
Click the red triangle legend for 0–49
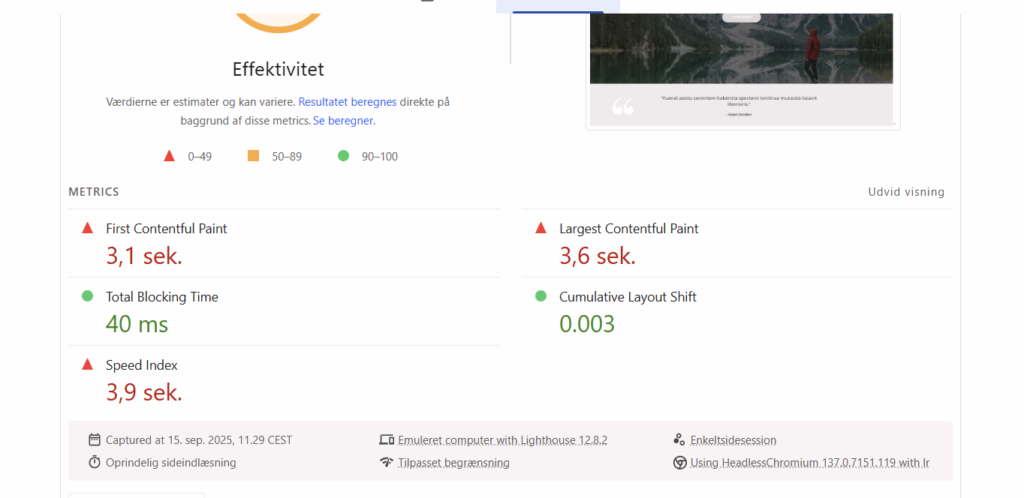169,156
